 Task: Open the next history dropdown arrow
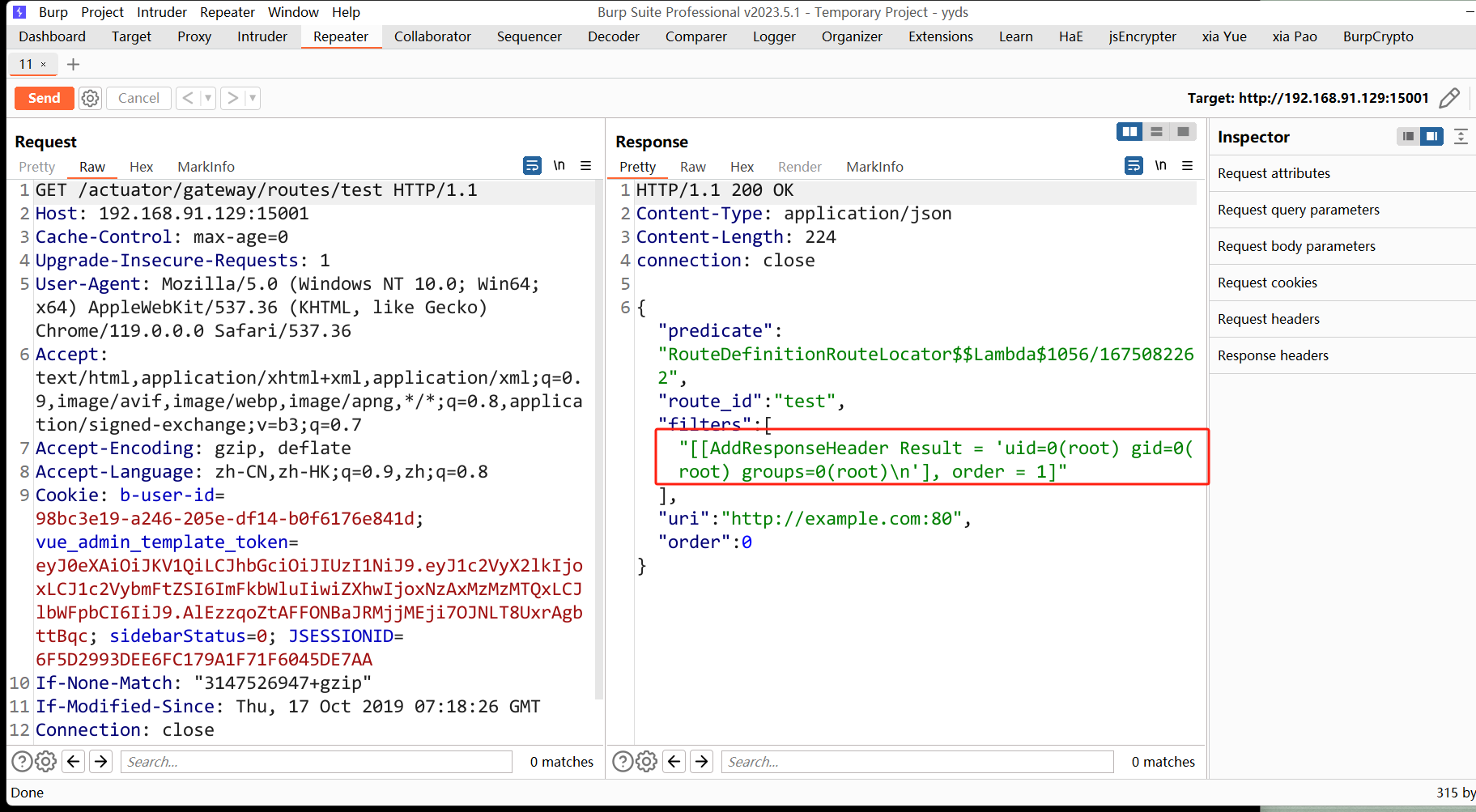(253, 98)
